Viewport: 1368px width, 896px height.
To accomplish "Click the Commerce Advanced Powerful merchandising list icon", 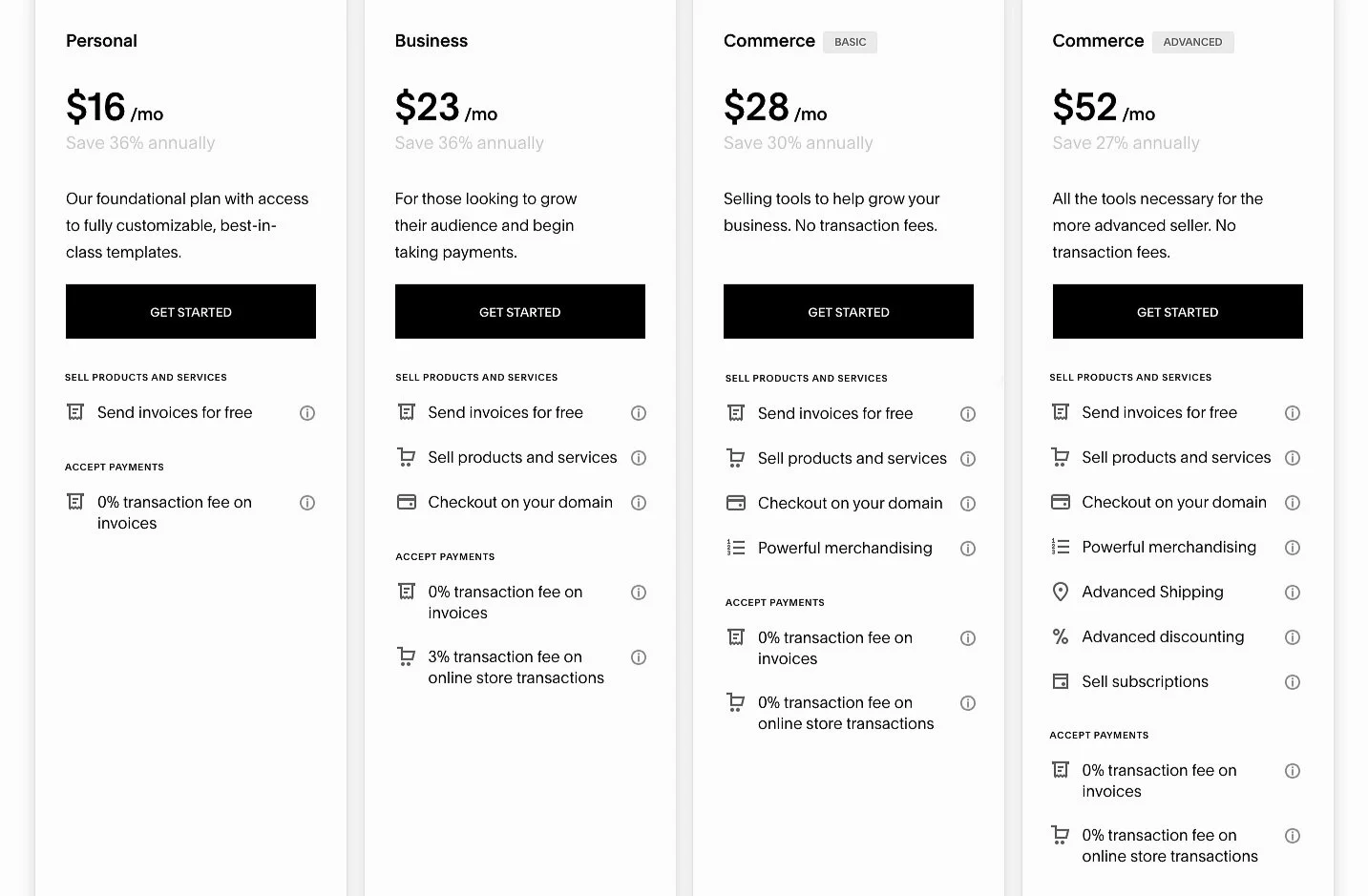I will tap(1060, 547).
